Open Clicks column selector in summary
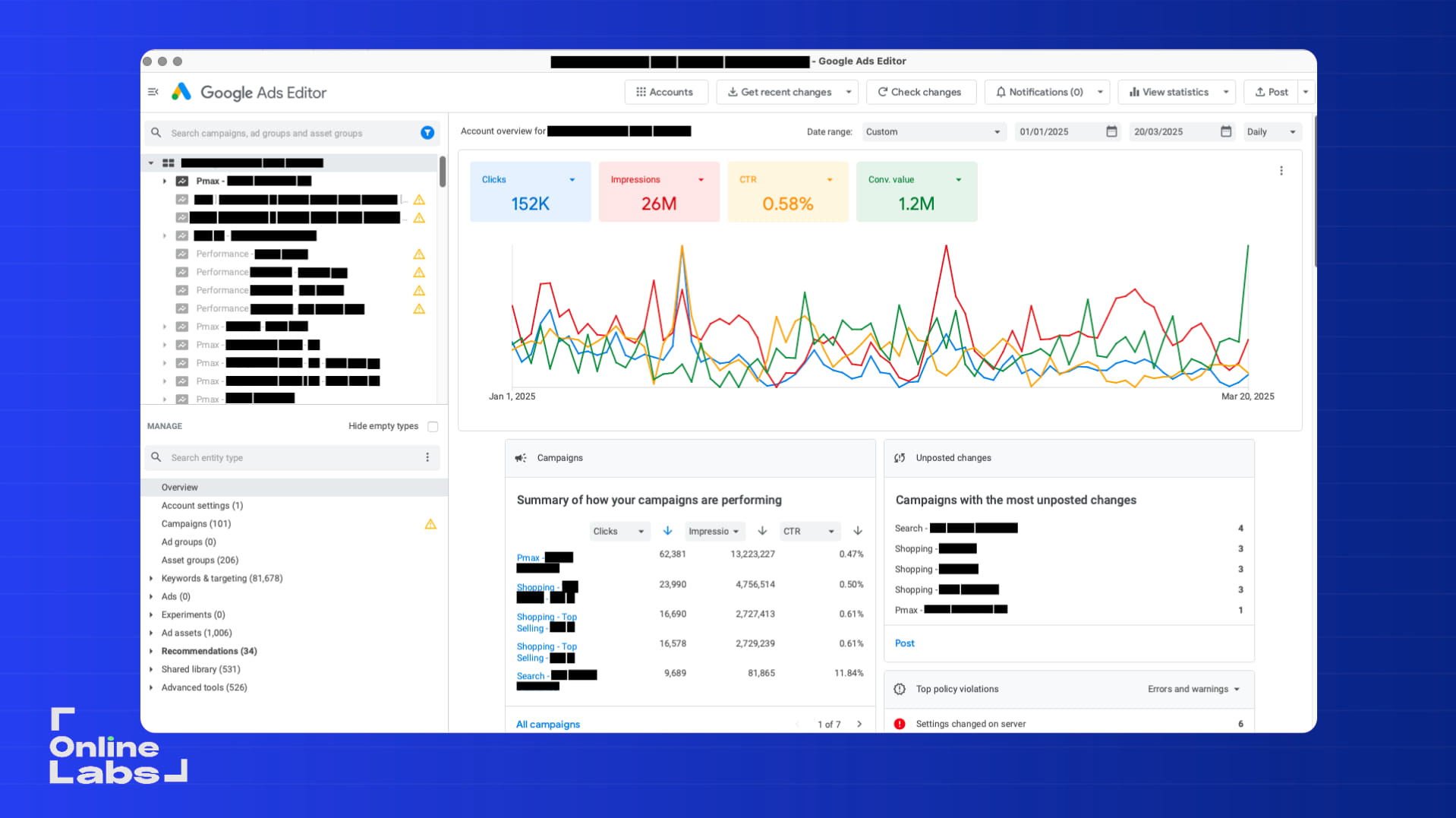Image resolution: width=1456 pixels, height=818 pixels. [619, 531]
